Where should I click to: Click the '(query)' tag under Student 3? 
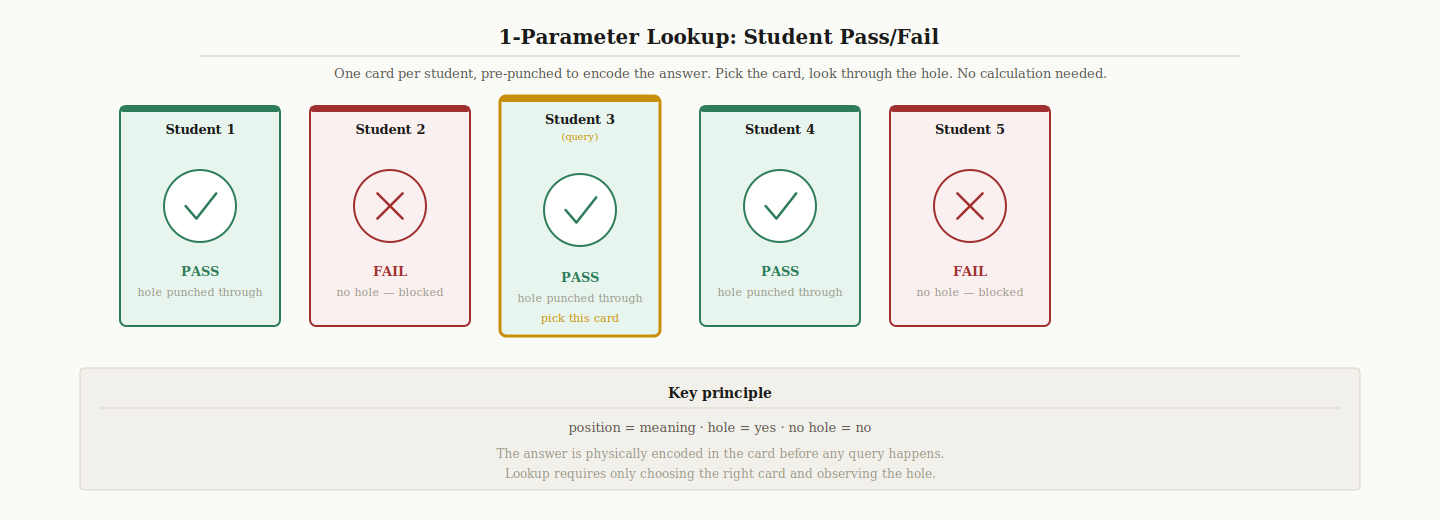580,137
